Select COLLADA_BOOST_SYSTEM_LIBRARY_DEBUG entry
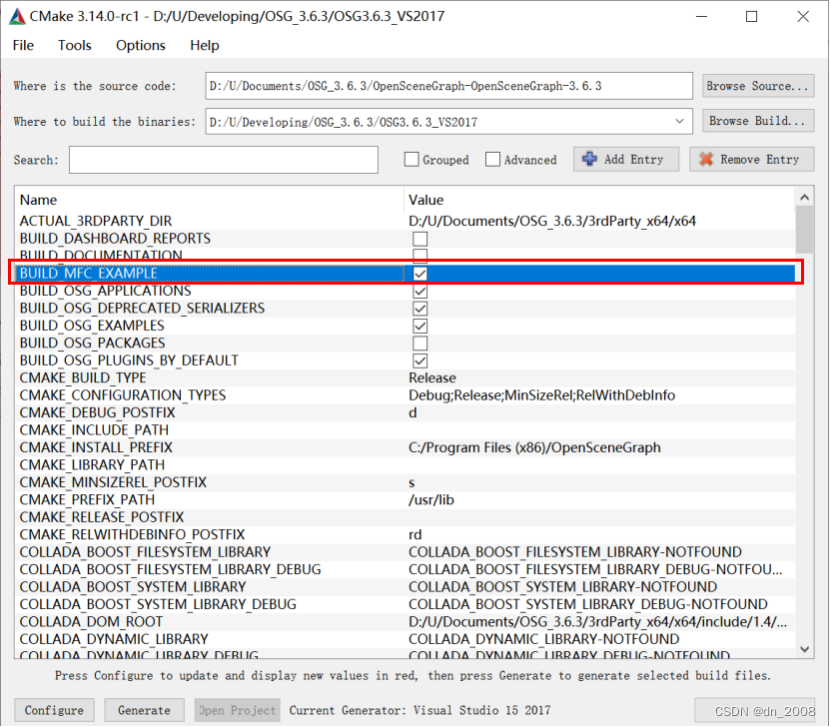Viewport: 831px width, 727px height. [x=158, y=605]
